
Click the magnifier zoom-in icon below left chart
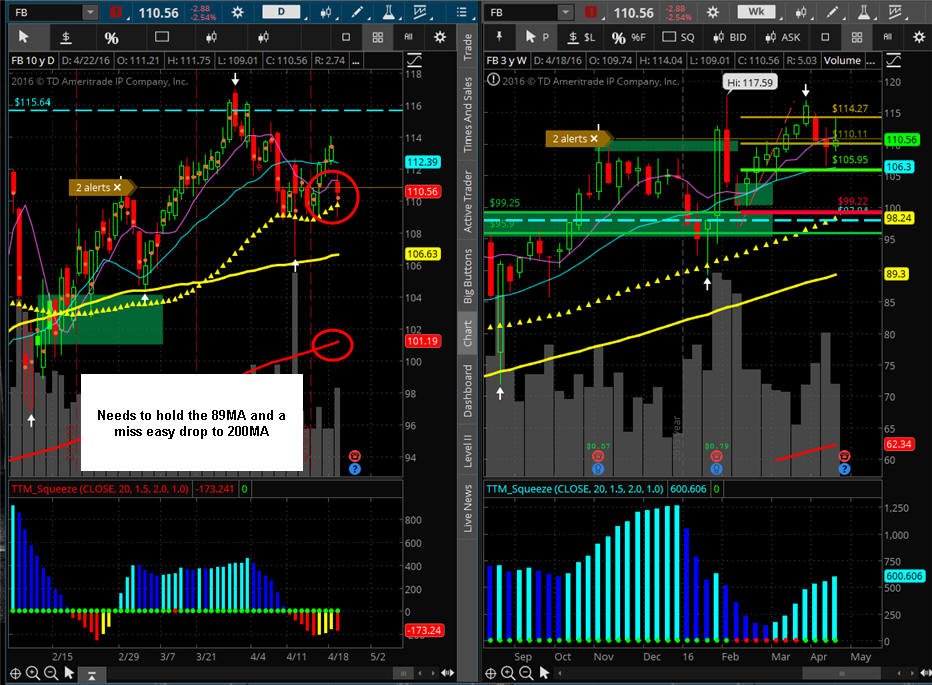coord(33,673)
